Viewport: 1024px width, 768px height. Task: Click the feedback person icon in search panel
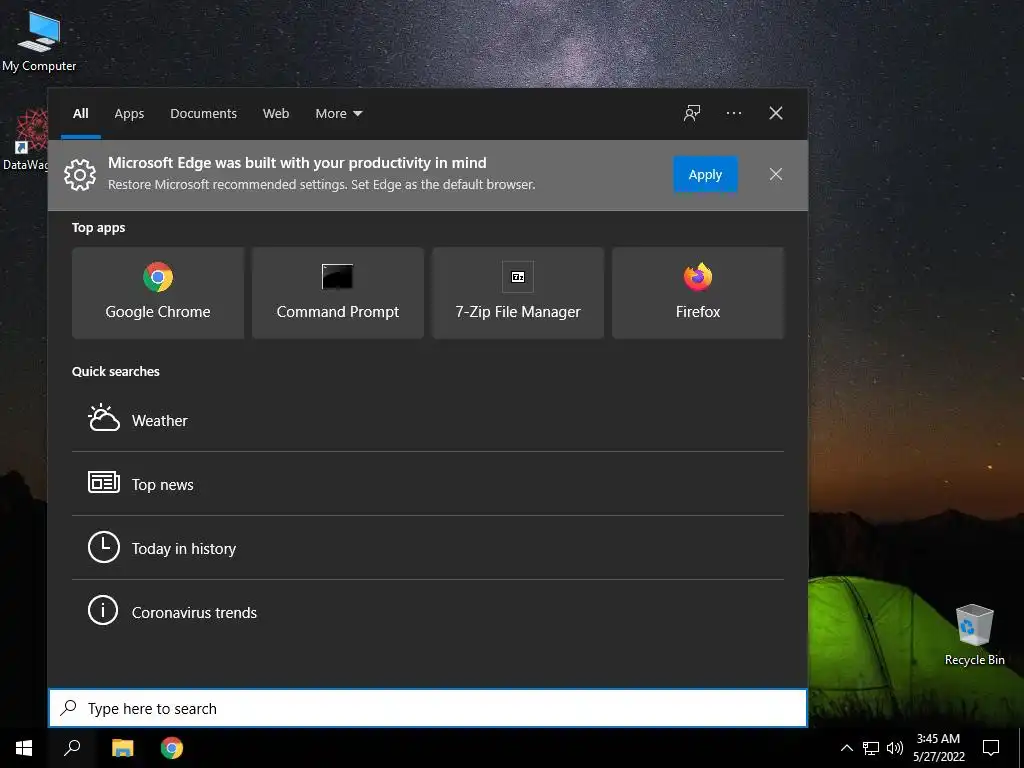692,113
